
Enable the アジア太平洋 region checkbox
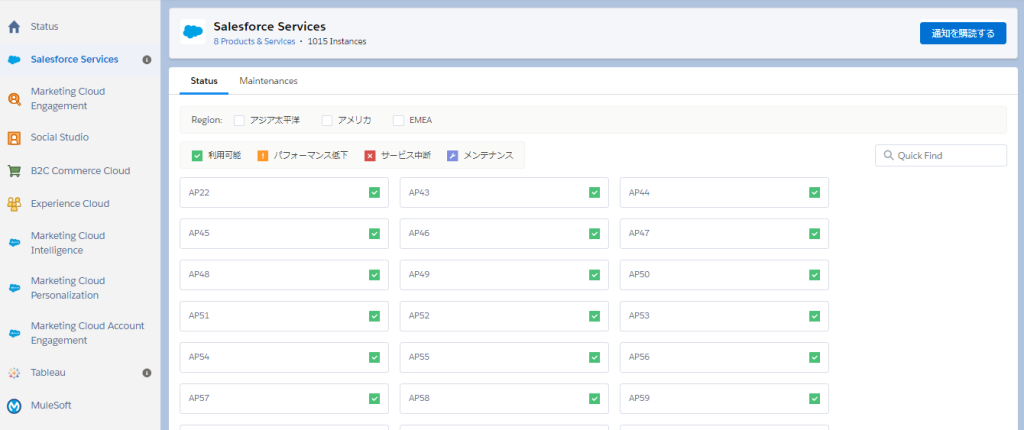point(239,120)
